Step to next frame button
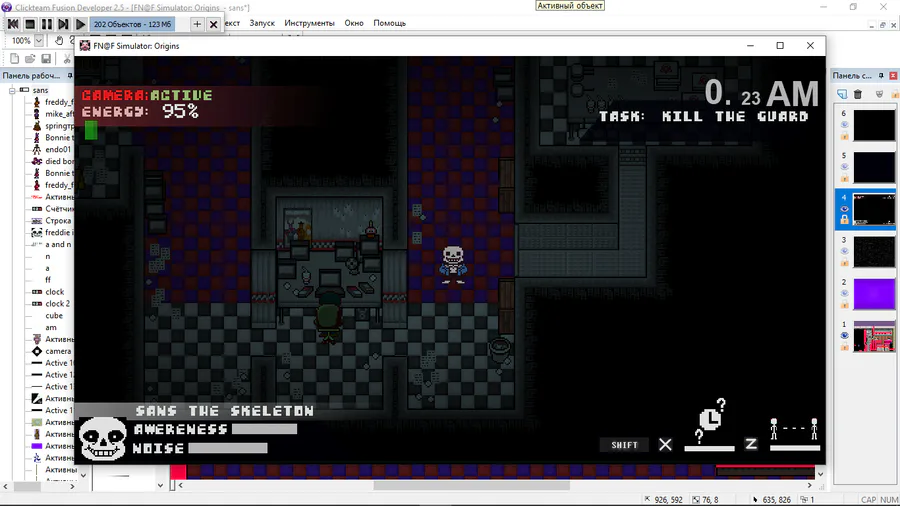This screenshot has width=900, height=506. tap(63, 24)
